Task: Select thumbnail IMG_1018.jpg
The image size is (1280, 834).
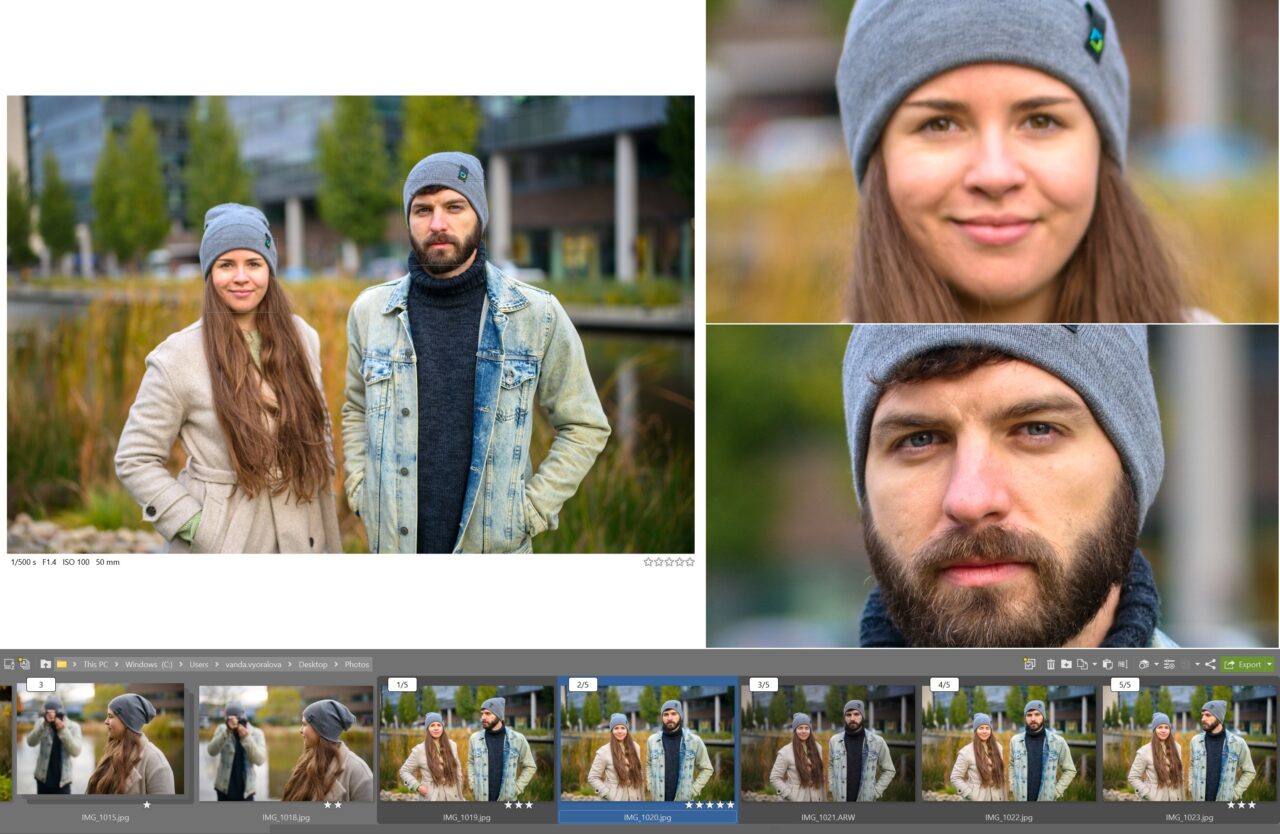Action: click(285, 741)
